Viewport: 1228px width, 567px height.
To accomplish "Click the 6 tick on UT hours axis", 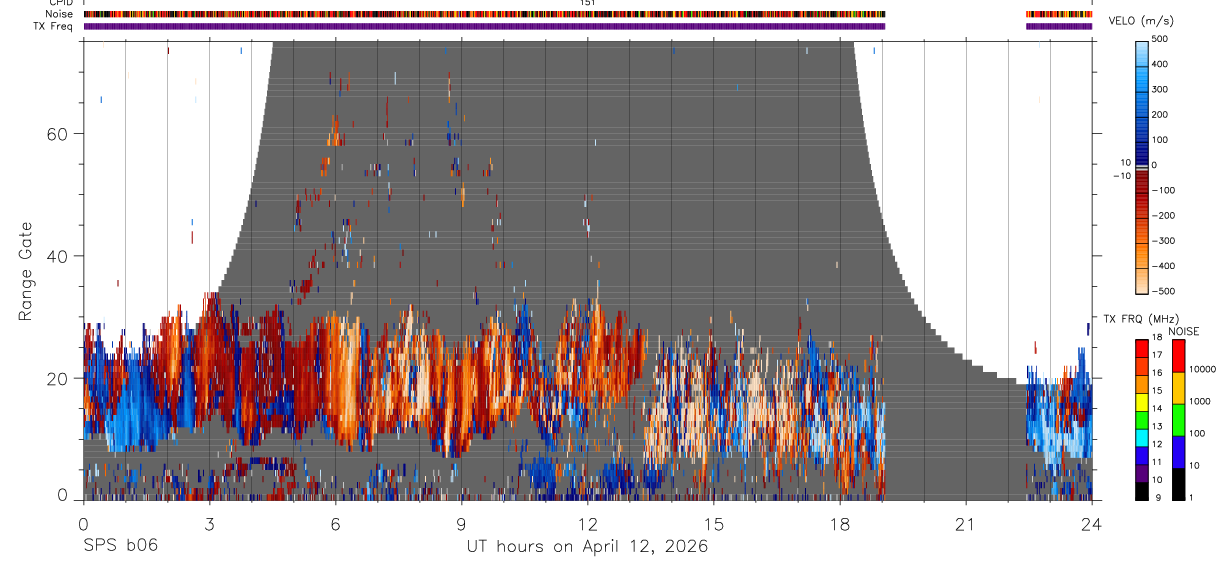I will (336, 524).
